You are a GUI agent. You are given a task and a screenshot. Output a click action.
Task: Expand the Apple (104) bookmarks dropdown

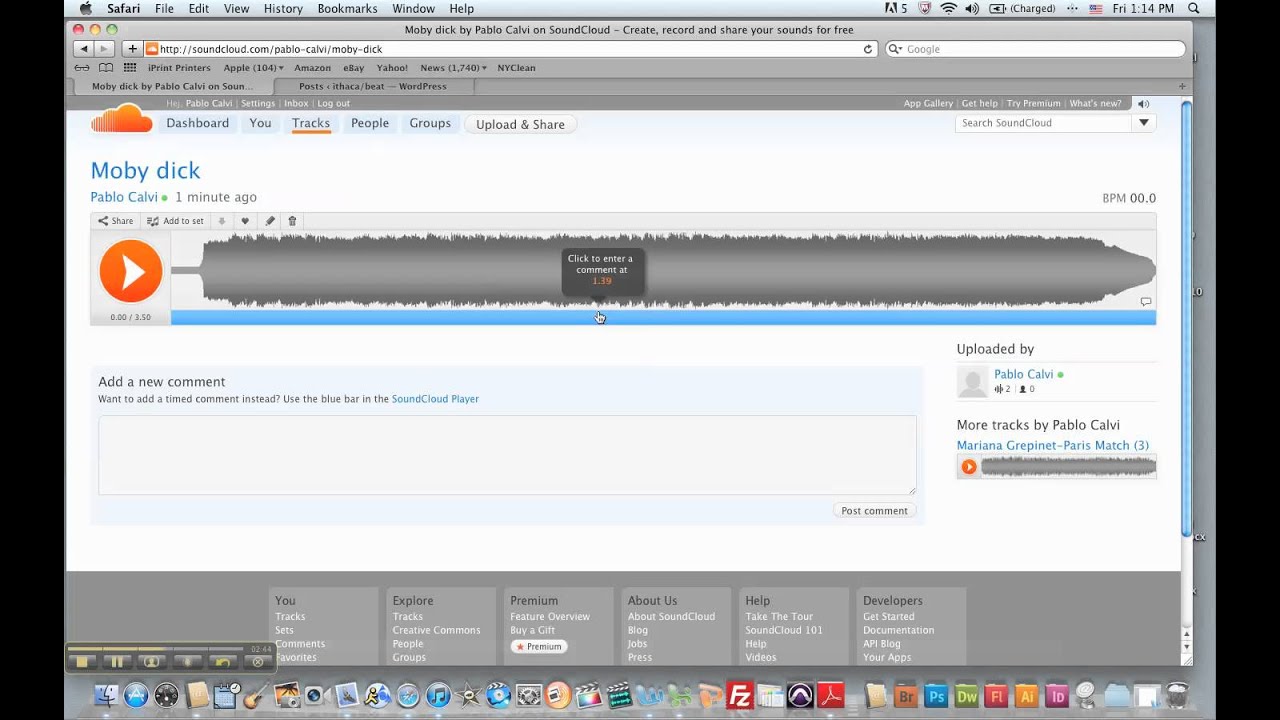(253, 68)
